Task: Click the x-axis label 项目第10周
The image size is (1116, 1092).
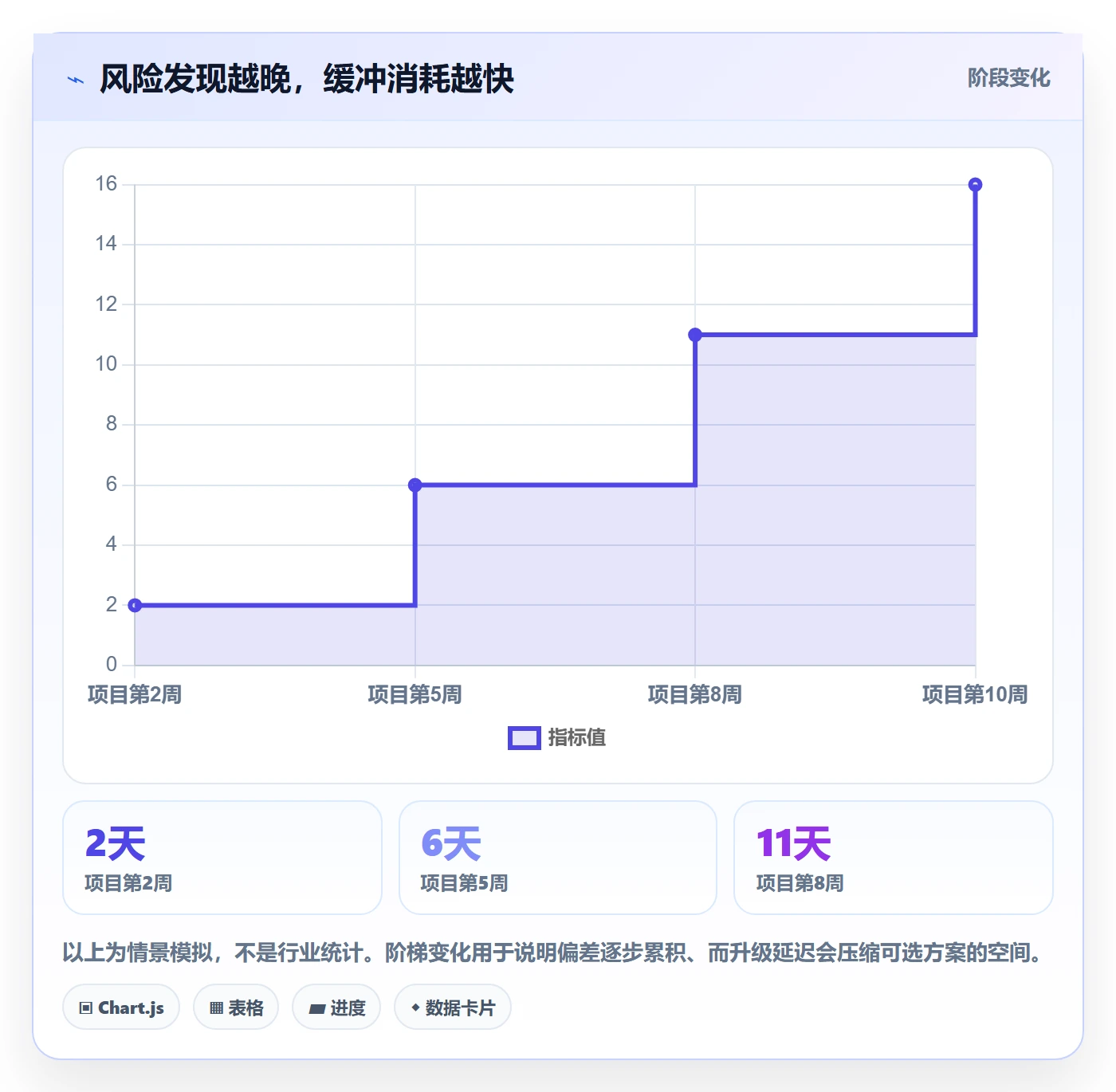Action: pyautogui.click(x=975, y=695)
